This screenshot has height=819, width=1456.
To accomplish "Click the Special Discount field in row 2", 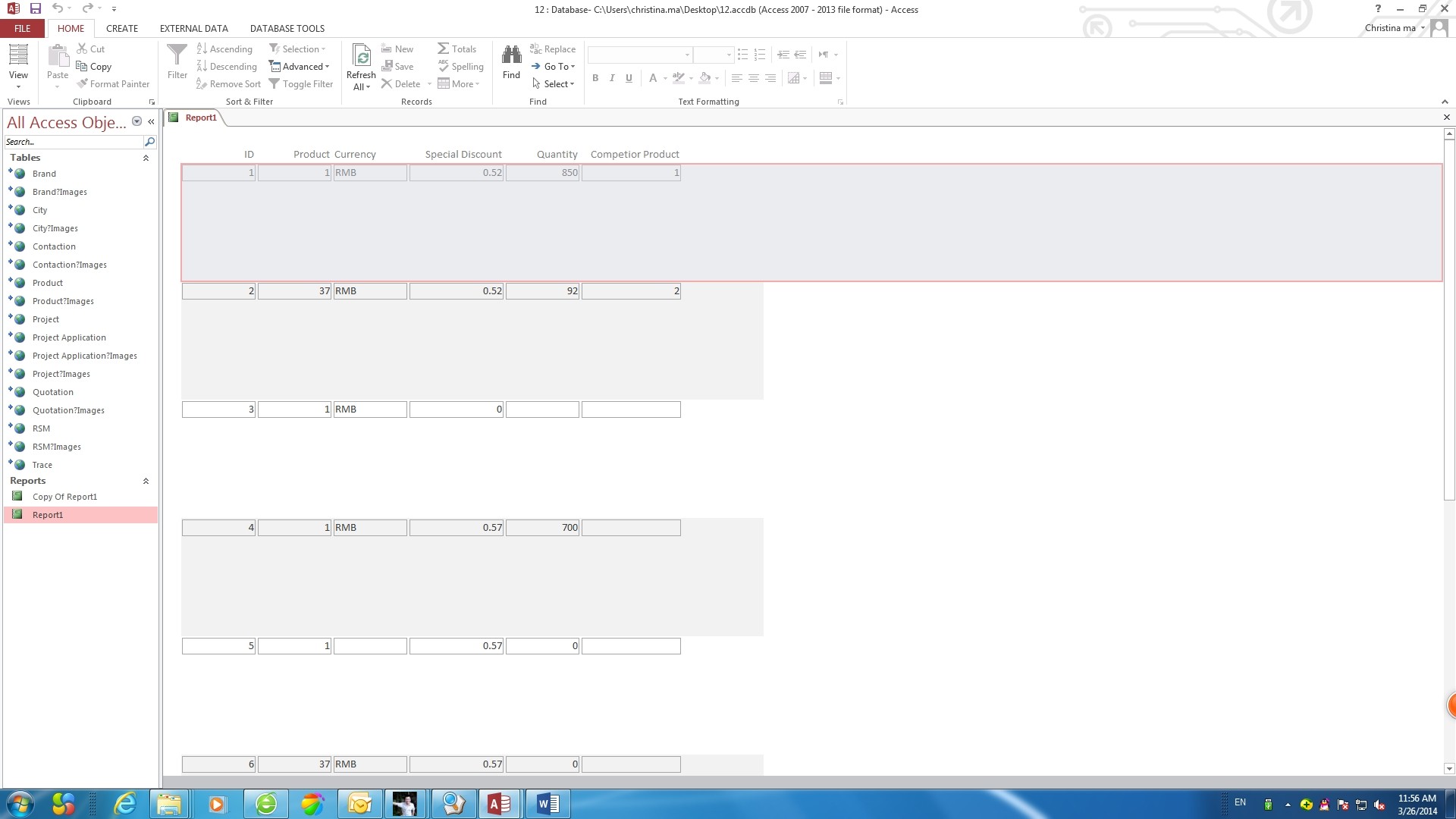I will [457, 291].
